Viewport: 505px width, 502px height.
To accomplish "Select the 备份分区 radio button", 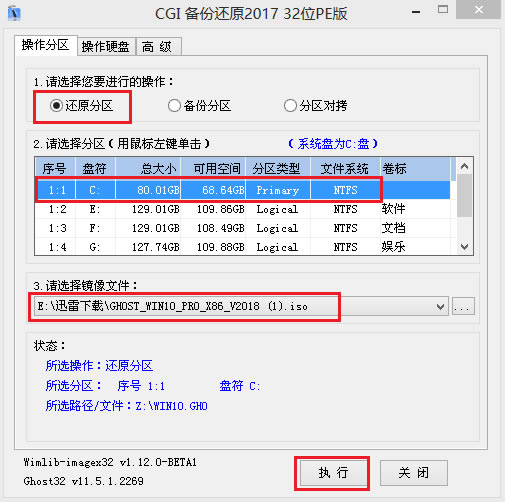I will 199,106.
